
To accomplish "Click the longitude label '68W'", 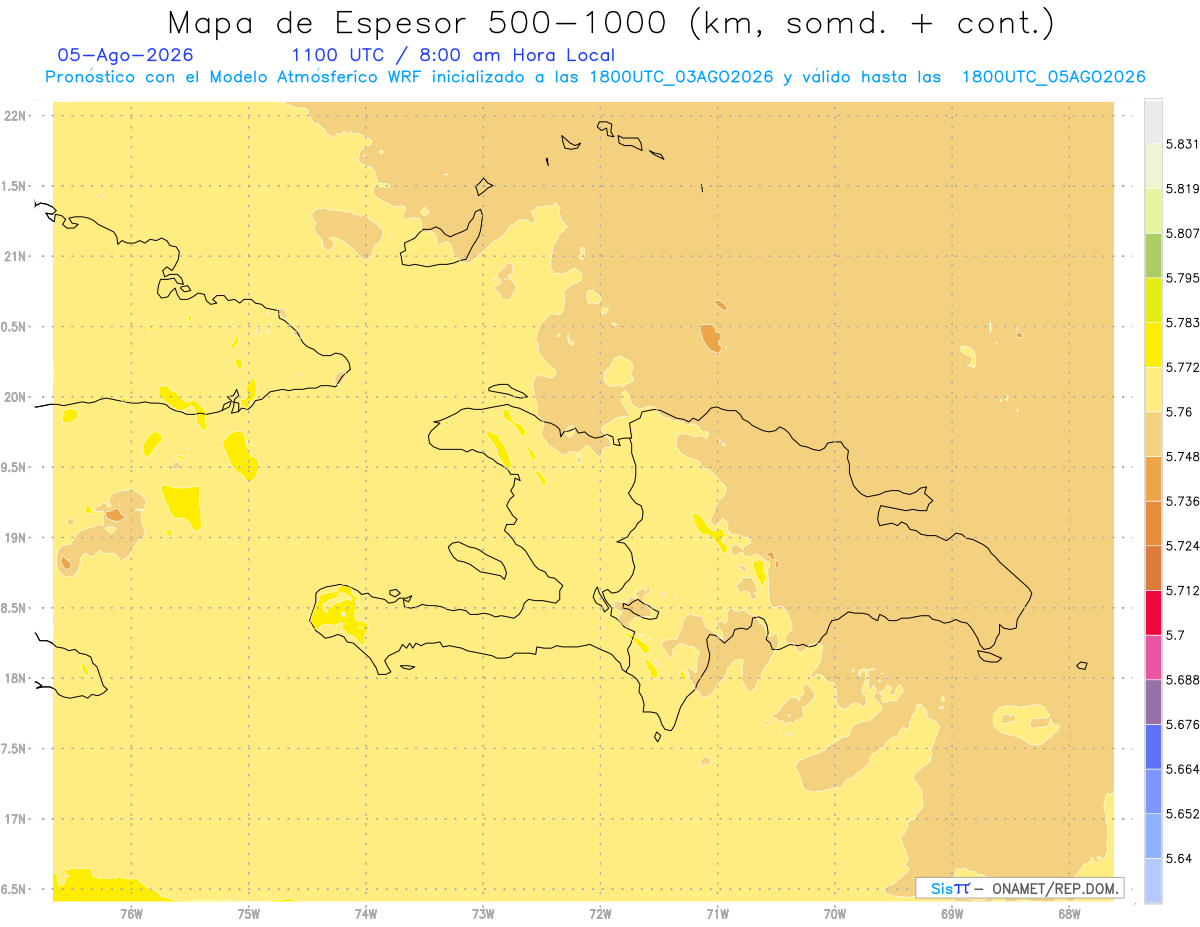I will click(x=1068, y=914).
